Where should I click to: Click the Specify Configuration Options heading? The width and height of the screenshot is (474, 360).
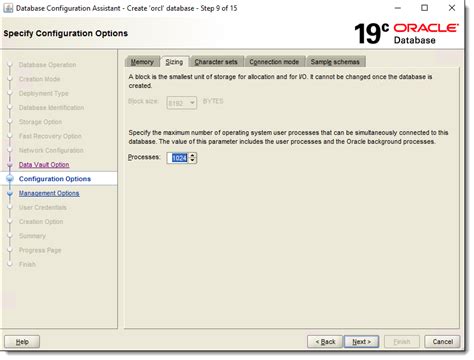pos(66,33)
